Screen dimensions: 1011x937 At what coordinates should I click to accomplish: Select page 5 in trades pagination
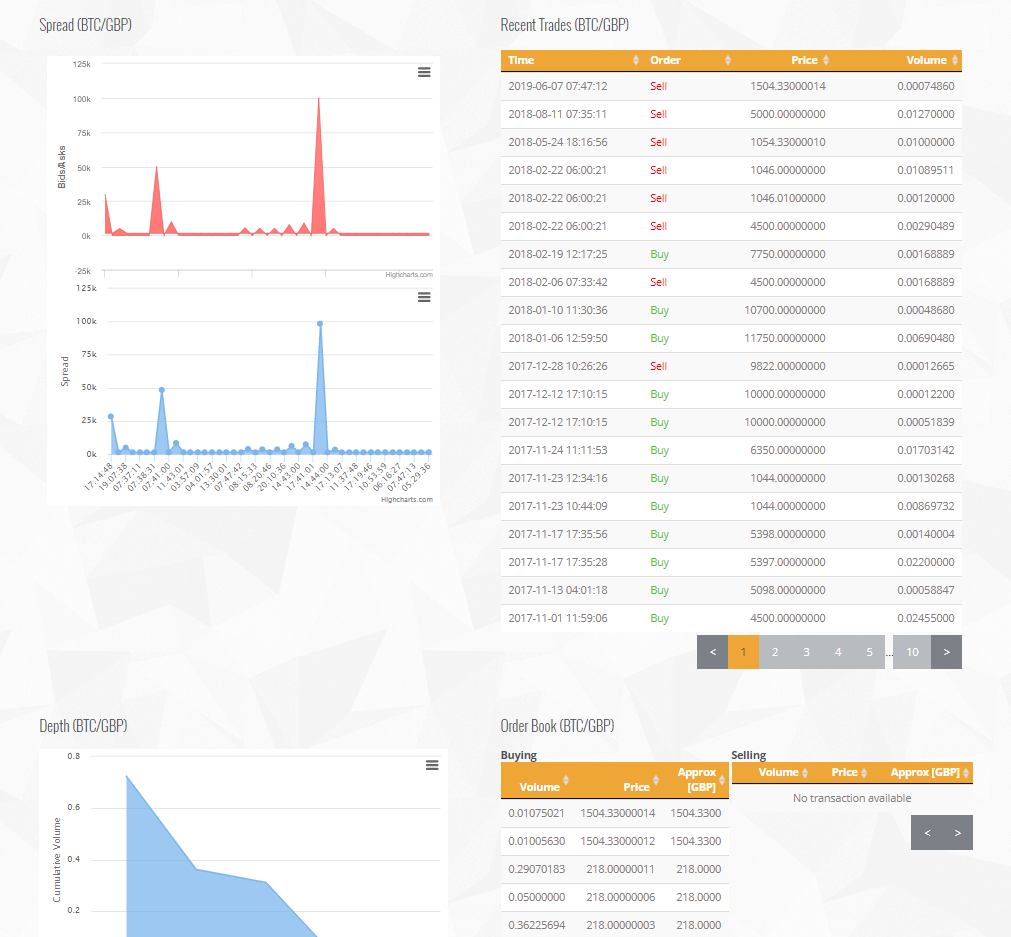click(x=869, y=652)
